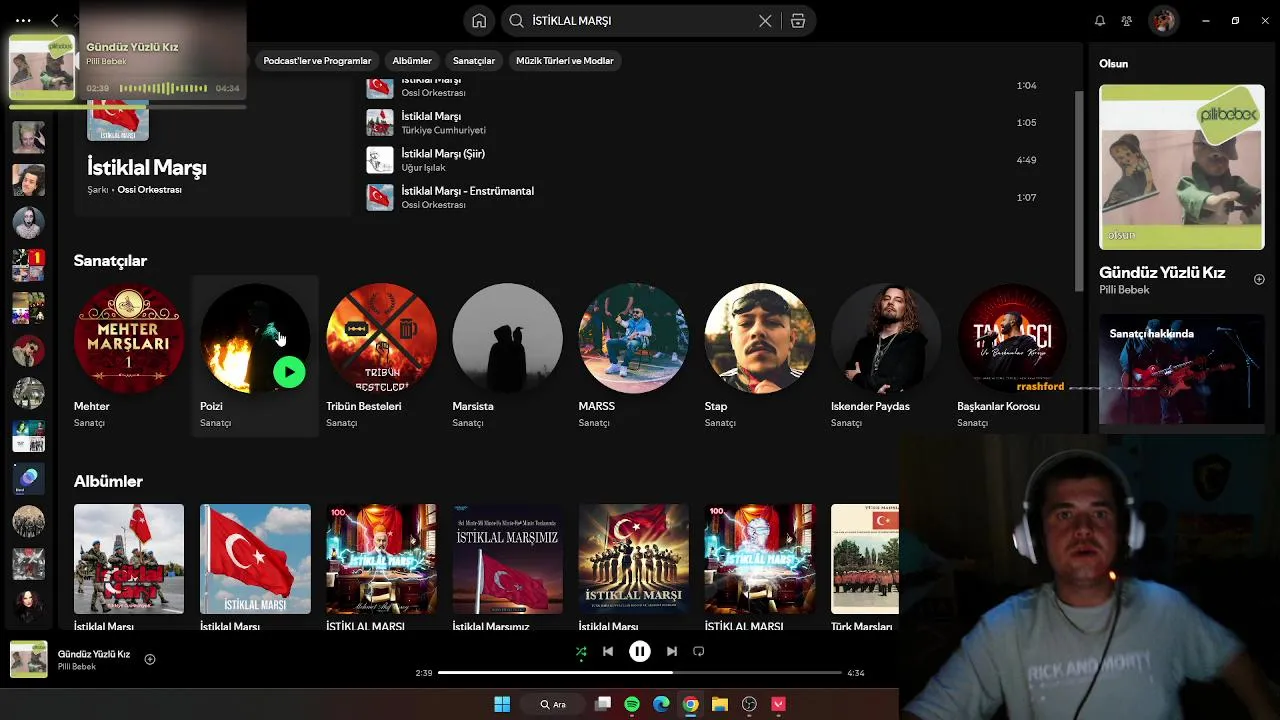Screen dimensions: 1280x720
Task: Open the Pilli Bebek link in the bottom bar
Action: [77, 667]
